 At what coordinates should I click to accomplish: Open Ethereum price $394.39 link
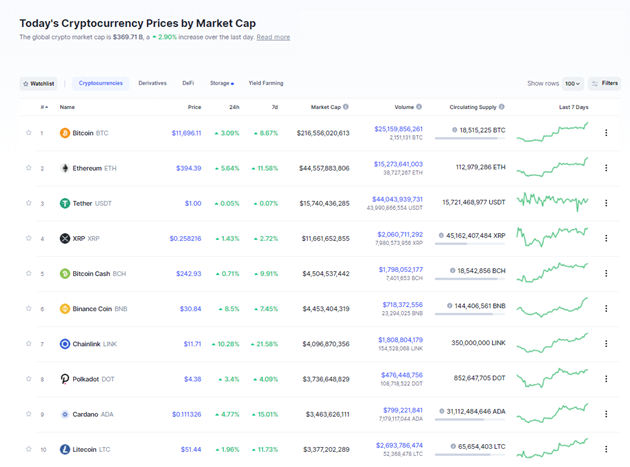[x=188, y=168]
